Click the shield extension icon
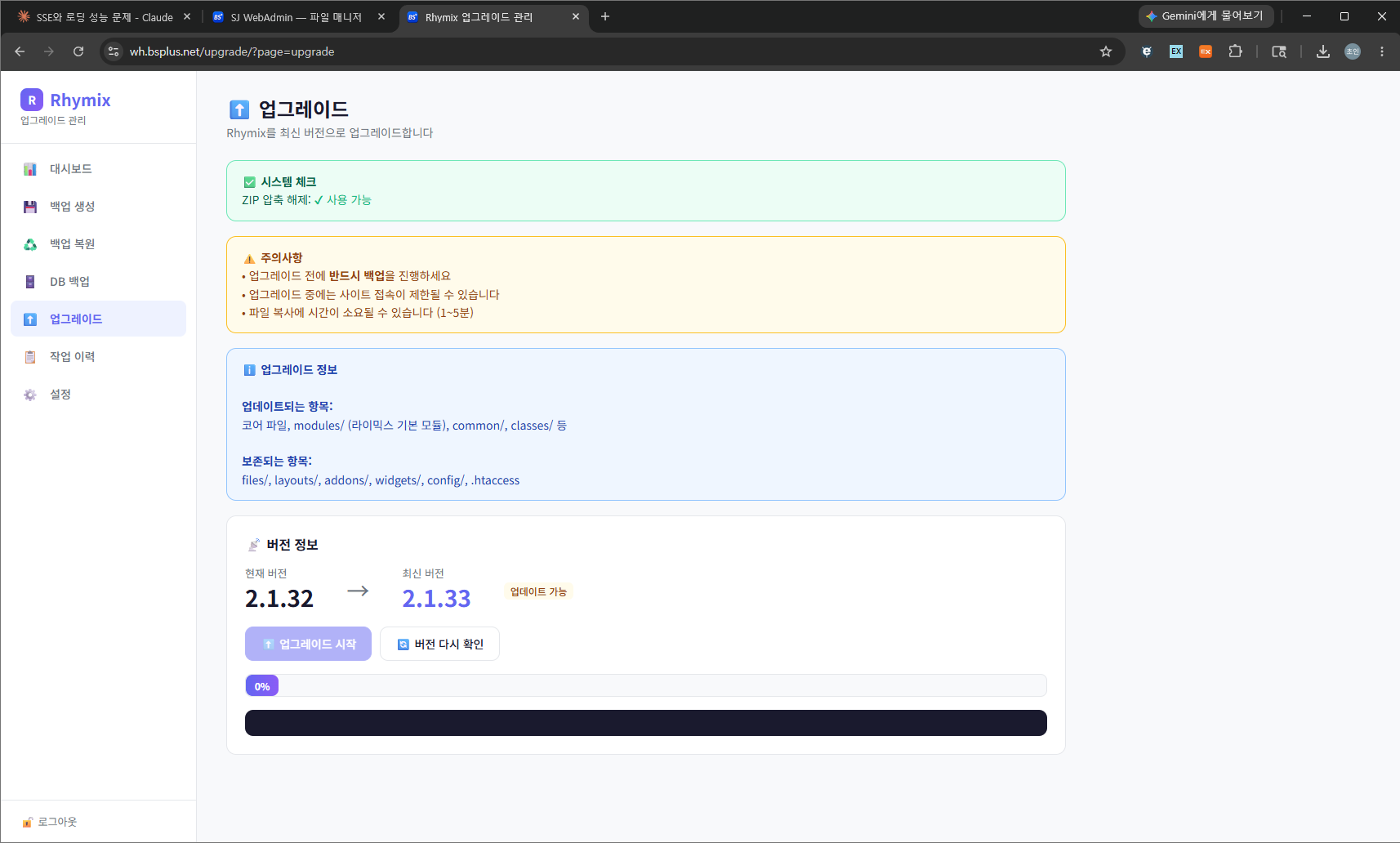 pos(1147,51)
